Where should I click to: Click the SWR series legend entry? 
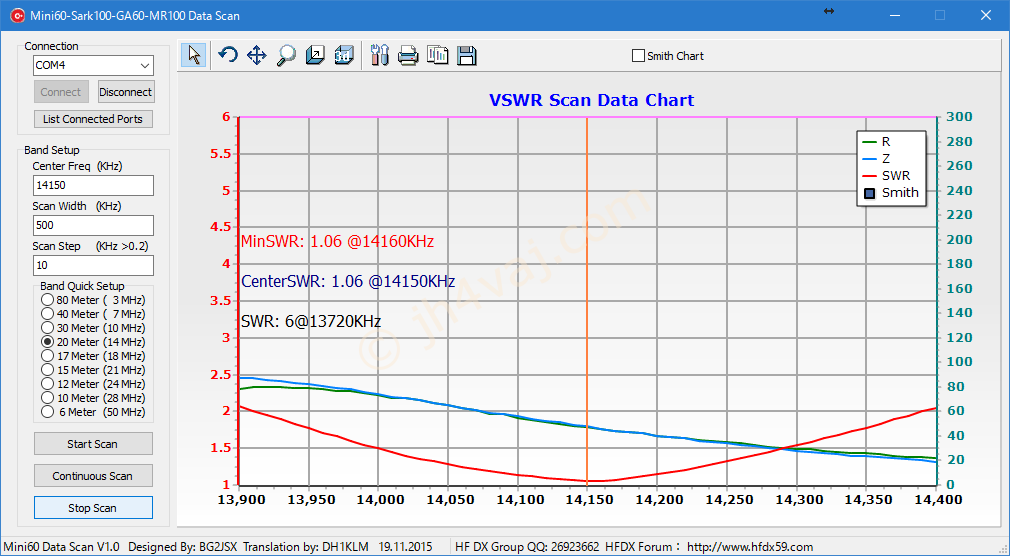(x=886, y=175)
